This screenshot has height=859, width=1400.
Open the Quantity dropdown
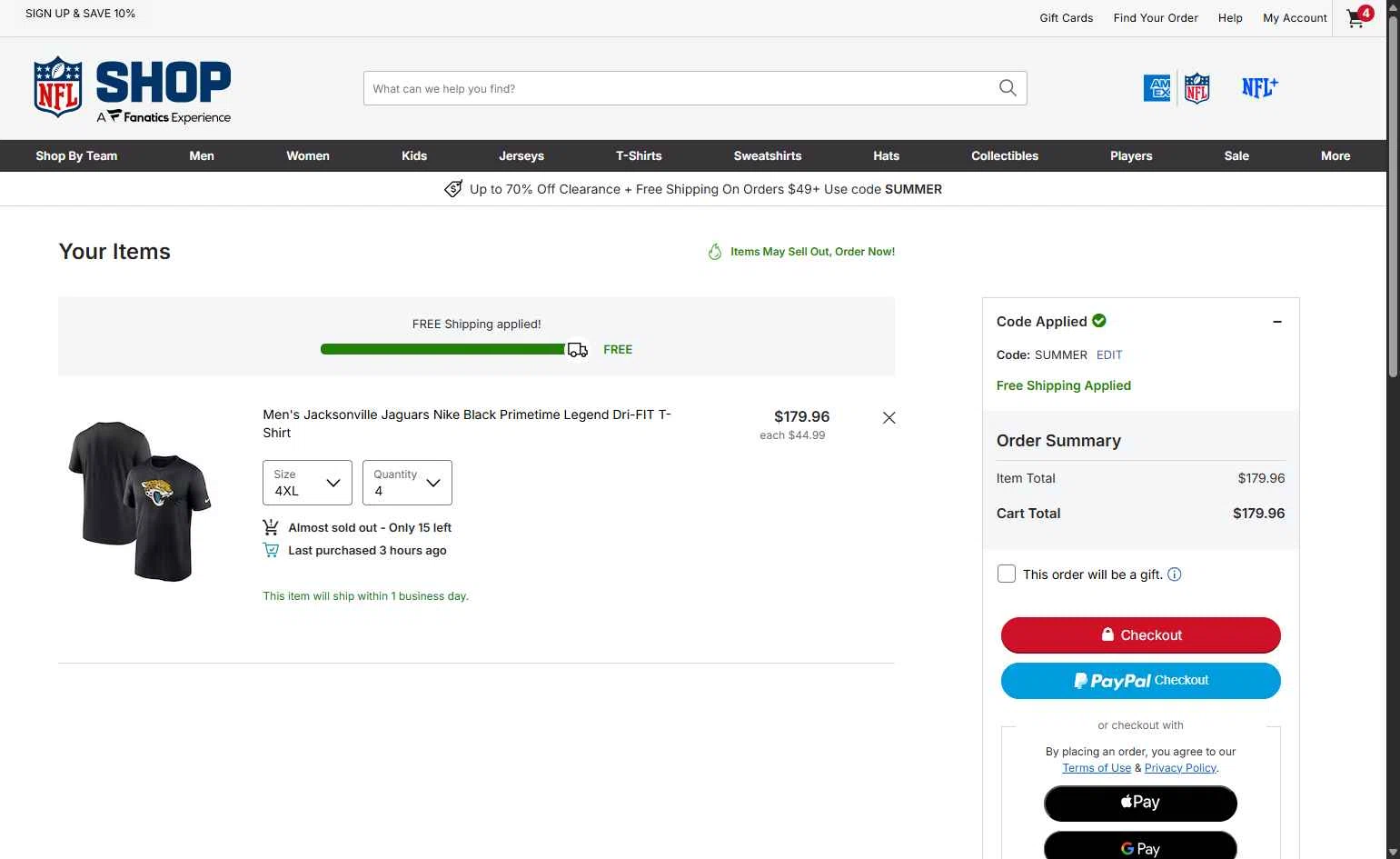407,483
